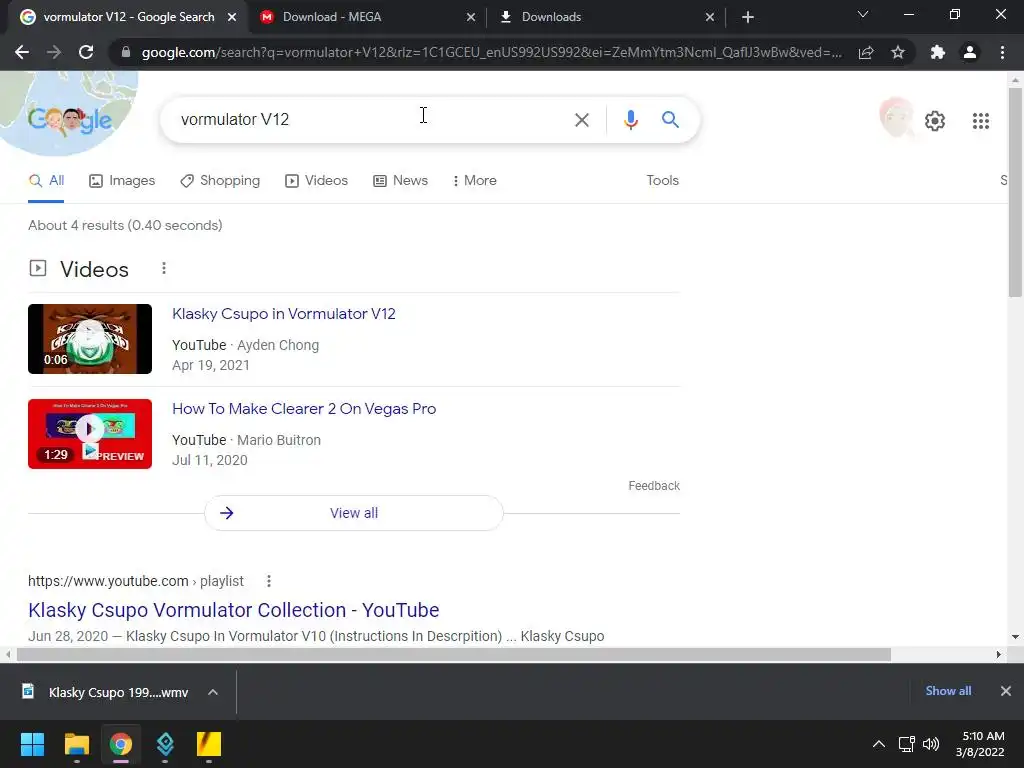This screenshot has width=1024, height=768.
Task: Expand the More search filters menu
Action: (x=475, y=181)
